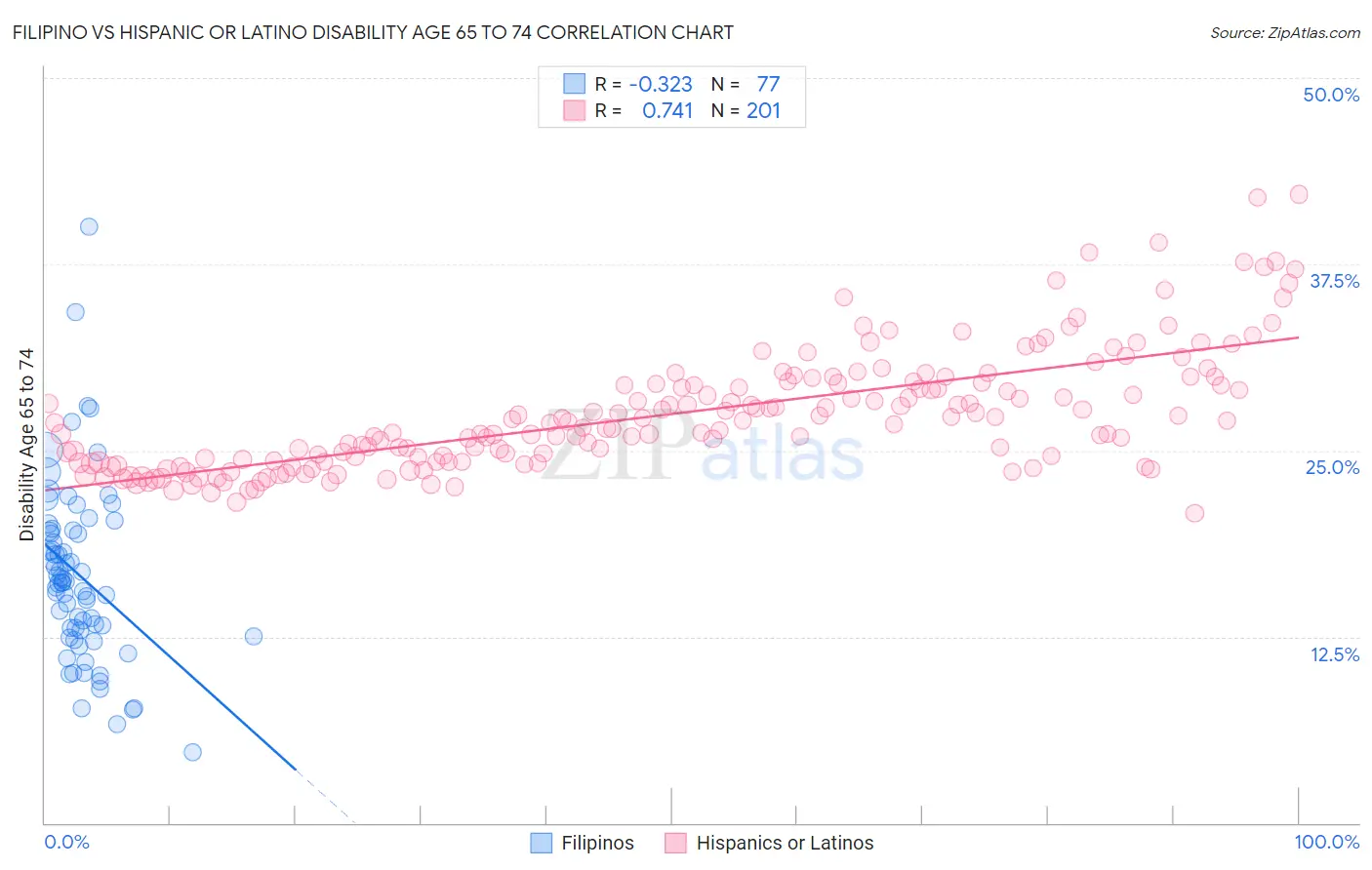Click the 0.0% x-axis label
The width and height of the screenshot is (1372, 870).
click(66, 842)
